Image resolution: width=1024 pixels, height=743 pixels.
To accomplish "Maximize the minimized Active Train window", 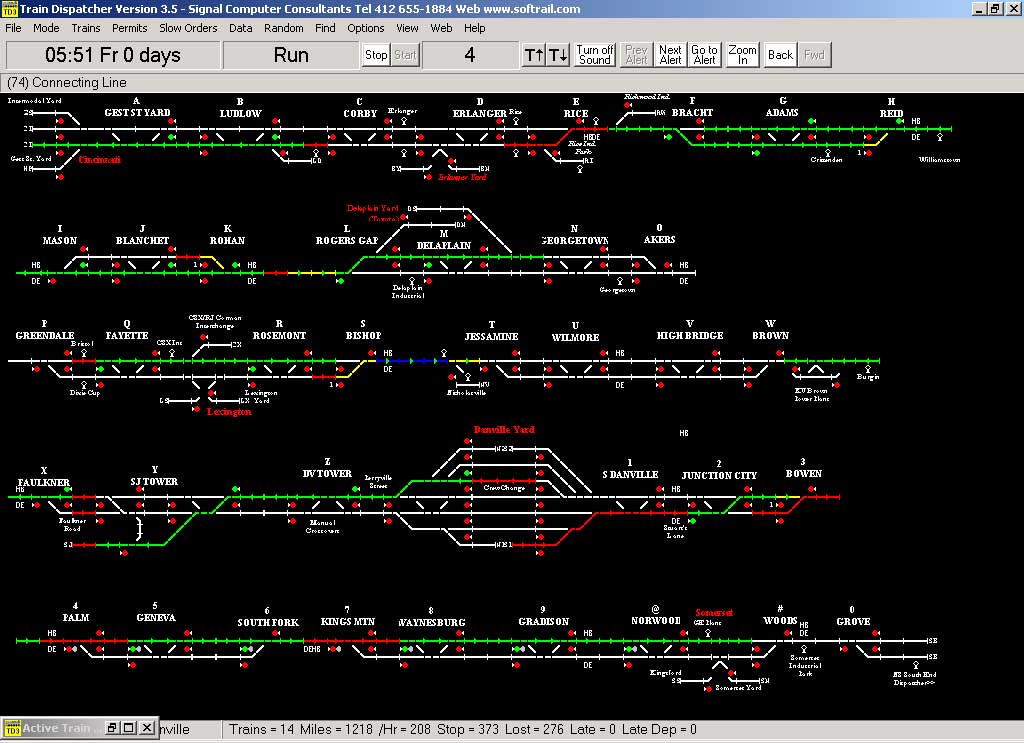I will tap(129, 728).
